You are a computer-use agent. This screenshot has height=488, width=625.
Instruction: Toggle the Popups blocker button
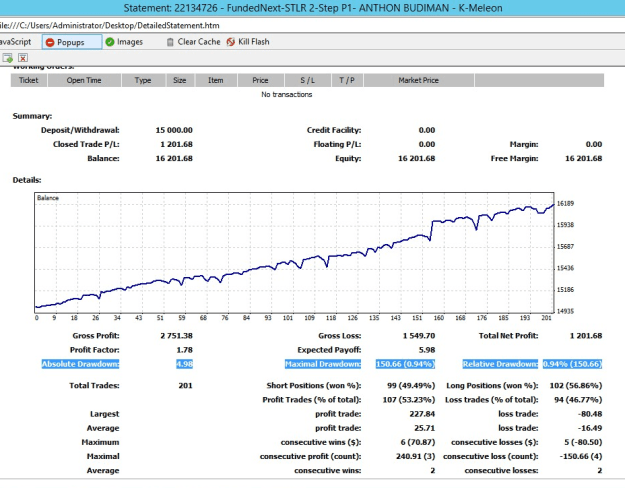click(72, 42)
